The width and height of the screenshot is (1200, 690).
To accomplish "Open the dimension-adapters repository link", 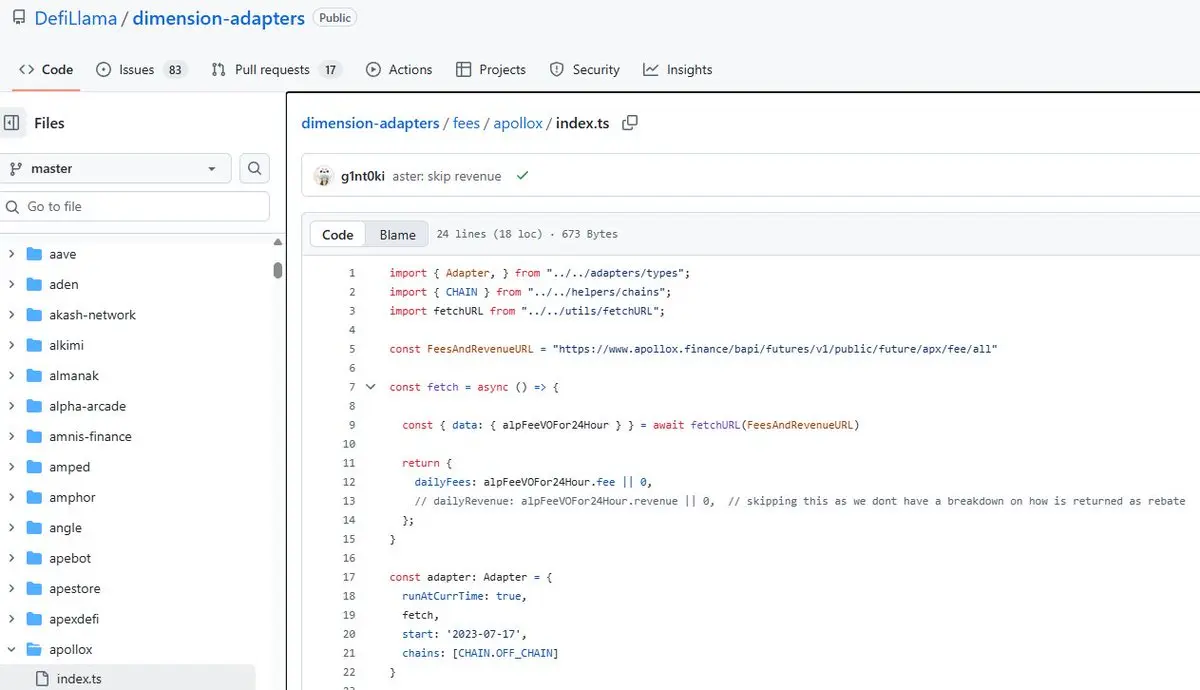I will pos(219,18).
